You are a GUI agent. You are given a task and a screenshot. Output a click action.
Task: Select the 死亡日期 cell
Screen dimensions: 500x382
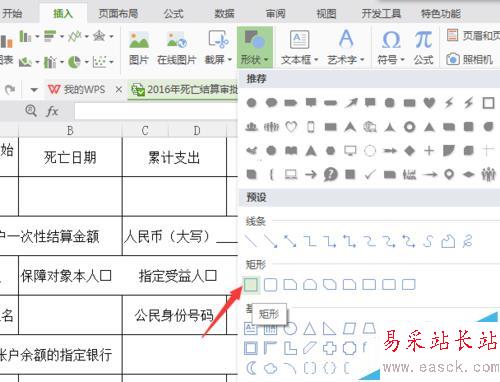tap(70, 157)
